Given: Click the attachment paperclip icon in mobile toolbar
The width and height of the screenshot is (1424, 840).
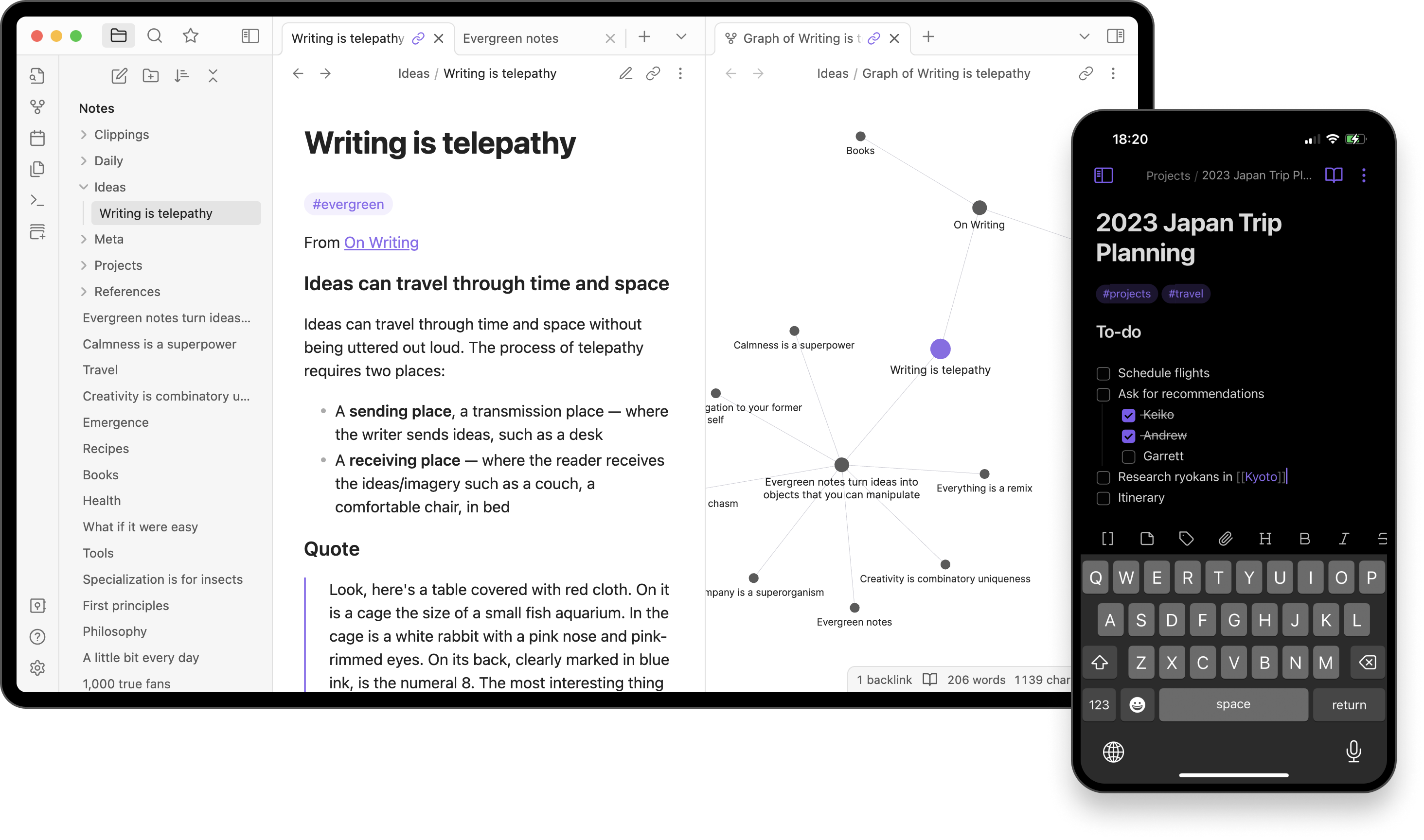Looking at the screenshot, I should pos(1224,539).
